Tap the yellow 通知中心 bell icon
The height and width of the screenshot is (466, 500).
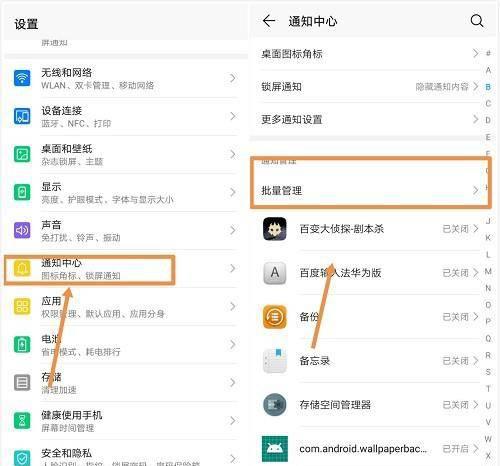coord(22,268)
